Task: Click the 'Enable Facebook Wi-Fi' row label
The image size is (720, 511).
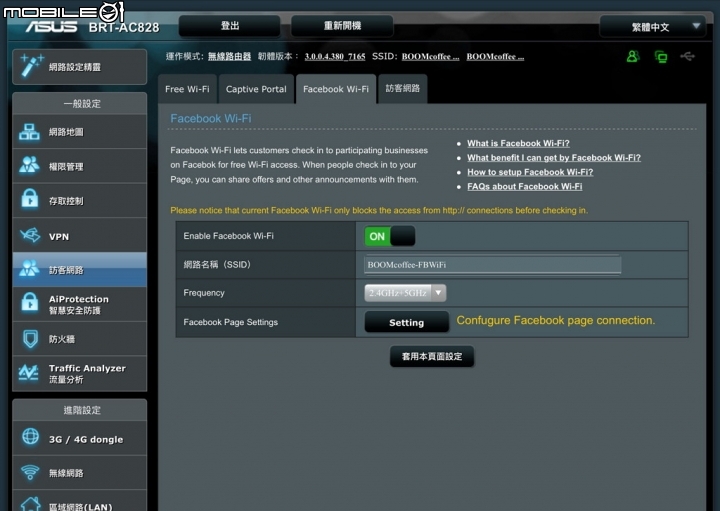Action: click(x=228, y=236)
